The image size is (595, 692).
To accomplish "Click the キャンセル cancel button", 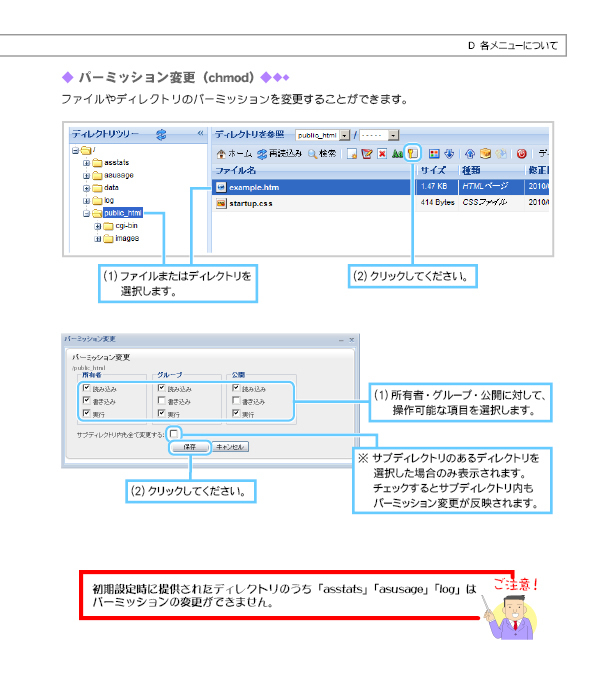I will point(230,447).
